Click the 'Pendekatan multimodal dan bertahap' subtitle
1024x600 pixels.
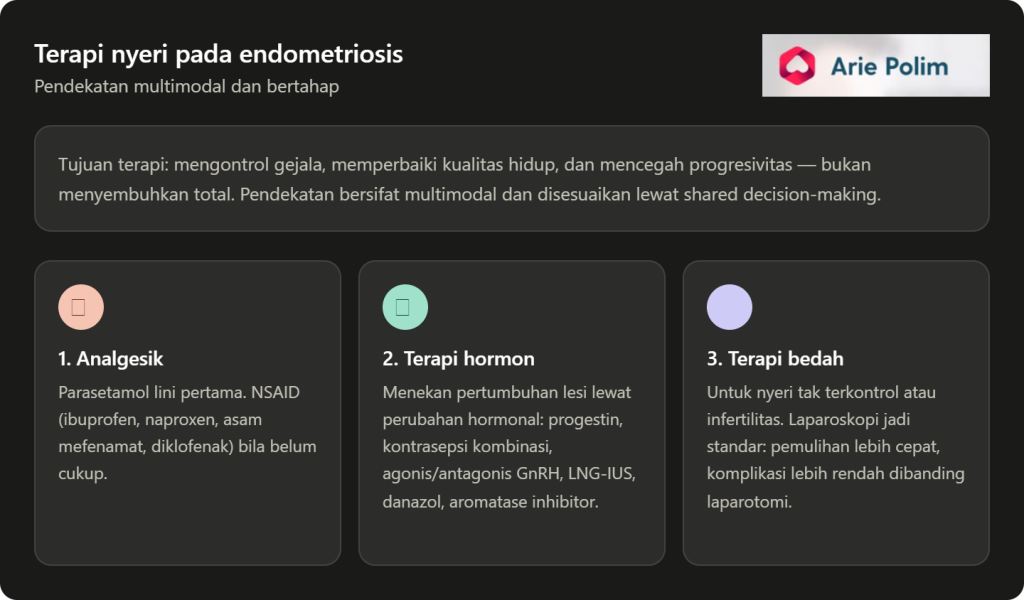187,86
